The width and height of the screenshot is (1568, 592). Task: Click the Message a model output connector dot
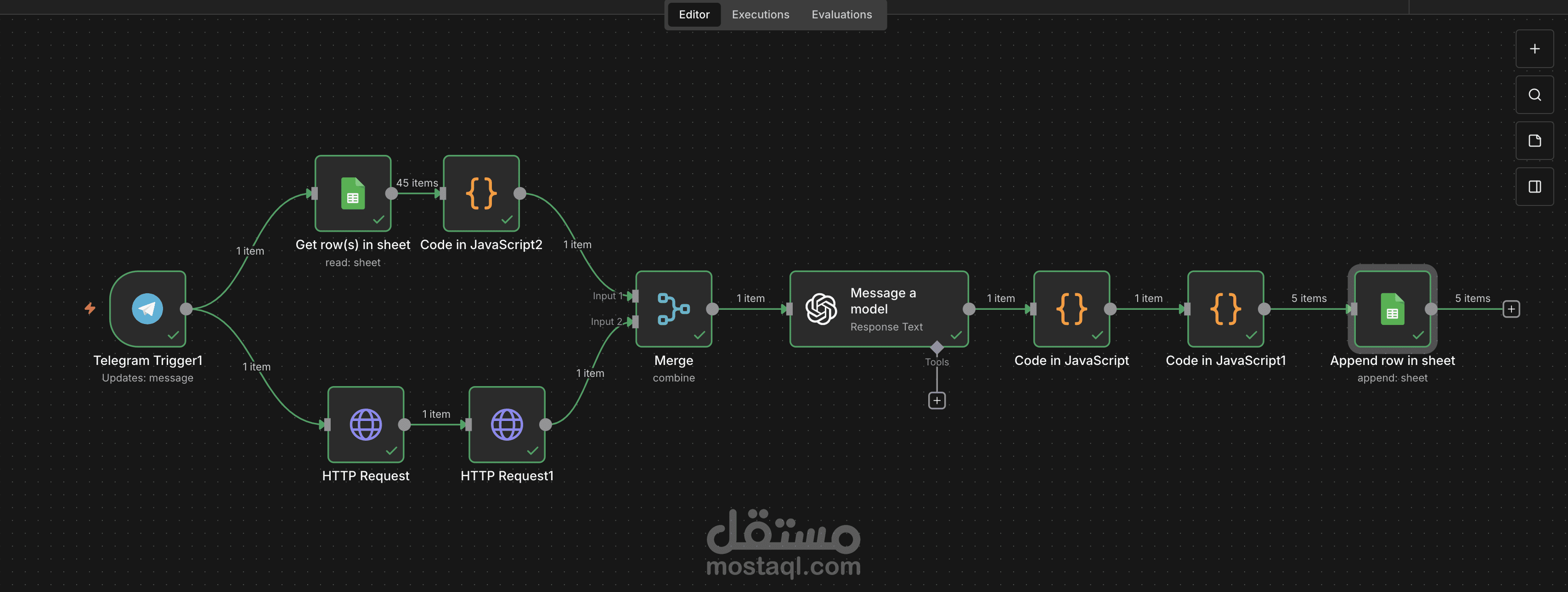(x=969, y=309)
